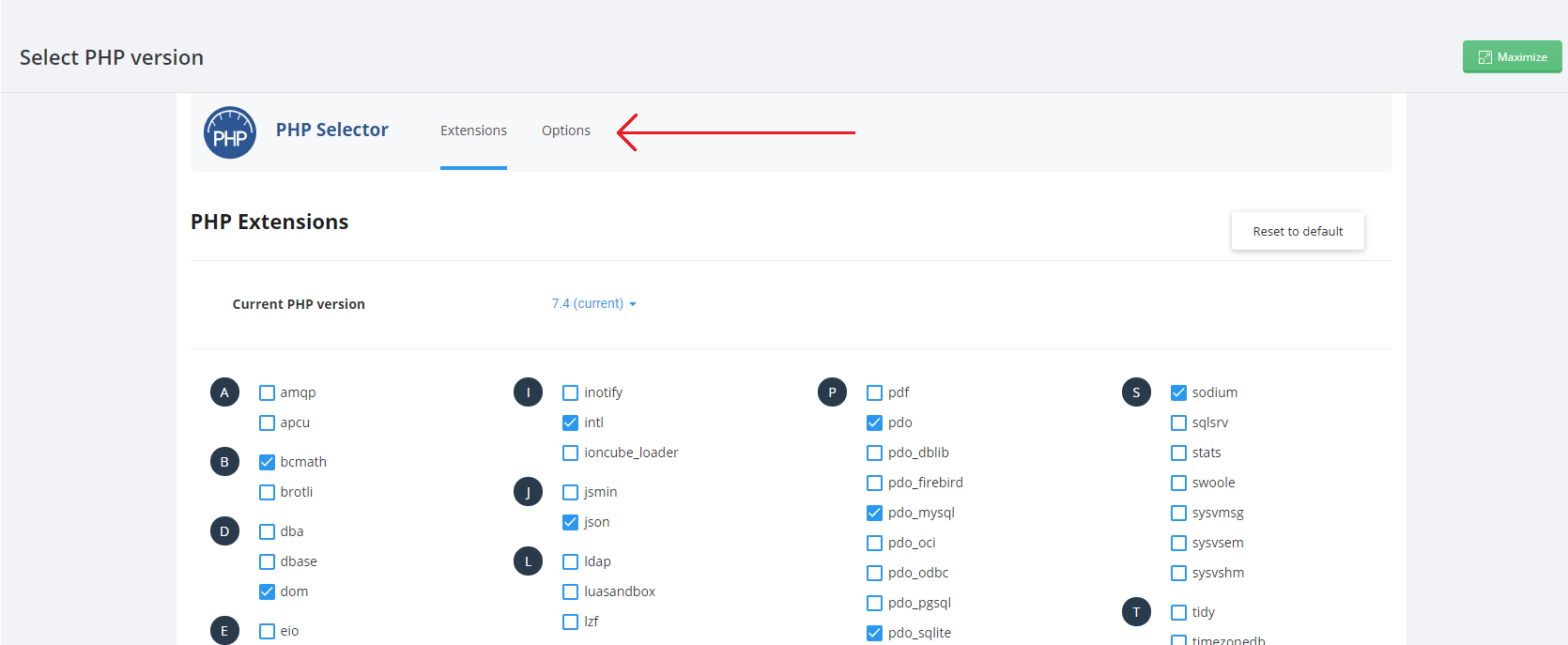Viewport: 1568px width, 645px height.
Task: Click the PHP Selector title text
Action: (331, 130)
